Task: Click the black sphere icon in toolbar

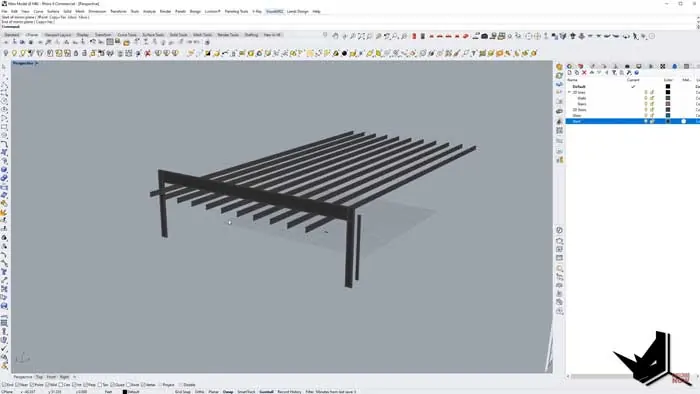Action: coord(344,53)
